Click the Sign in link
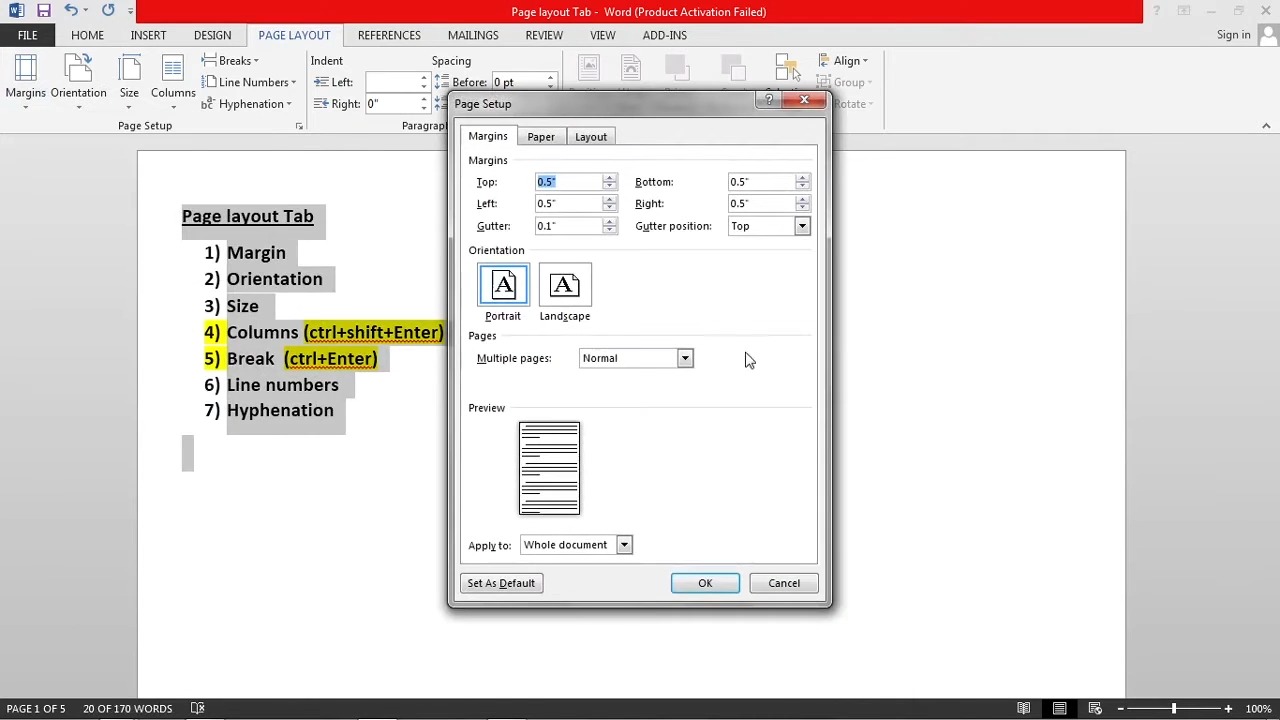Image resolution: width=1280 pixels, height=720 pixels. [x=1234, y=35]
